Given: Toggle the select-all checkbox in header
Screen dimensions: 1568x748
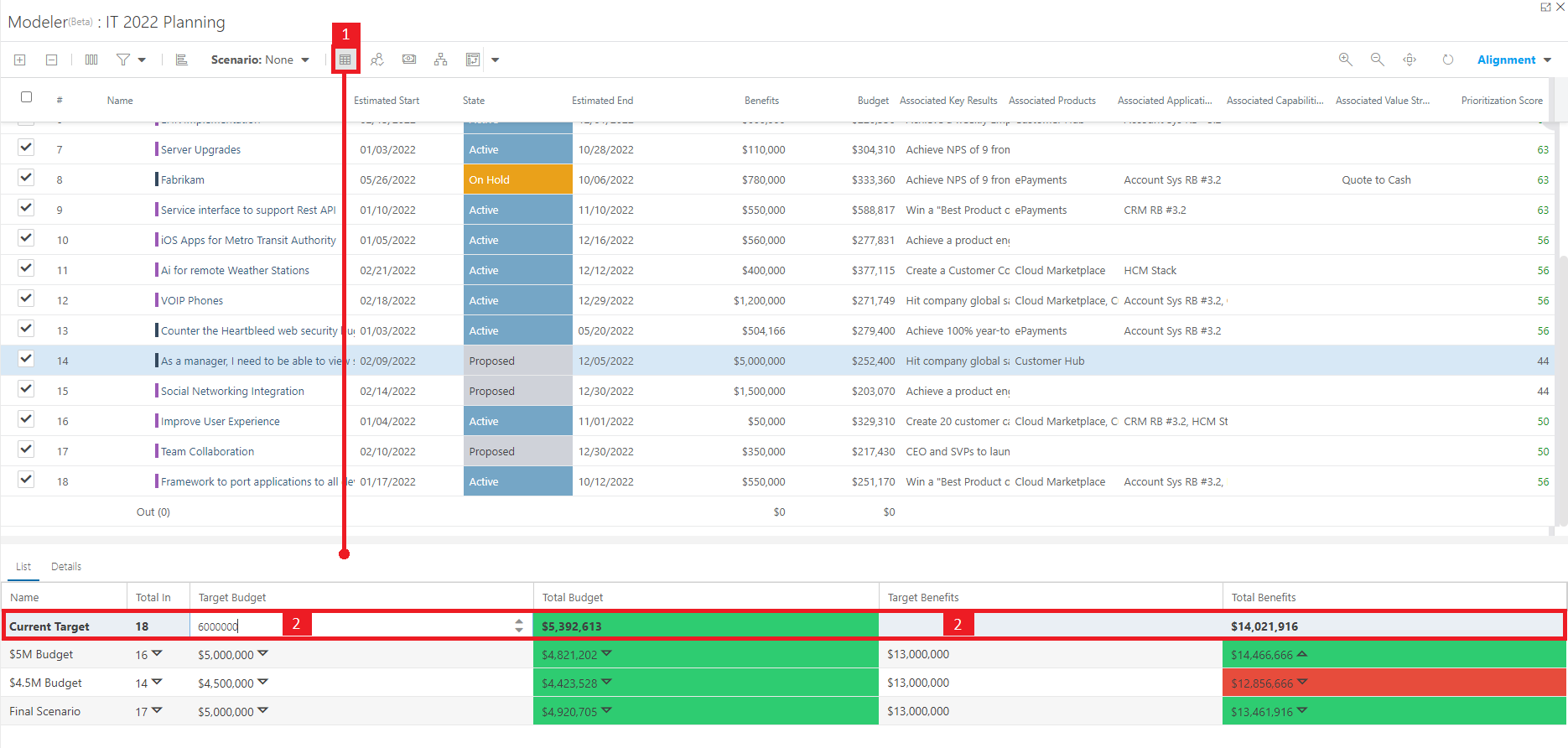Looking at the screenshot, I should click(x=26, y=97).
